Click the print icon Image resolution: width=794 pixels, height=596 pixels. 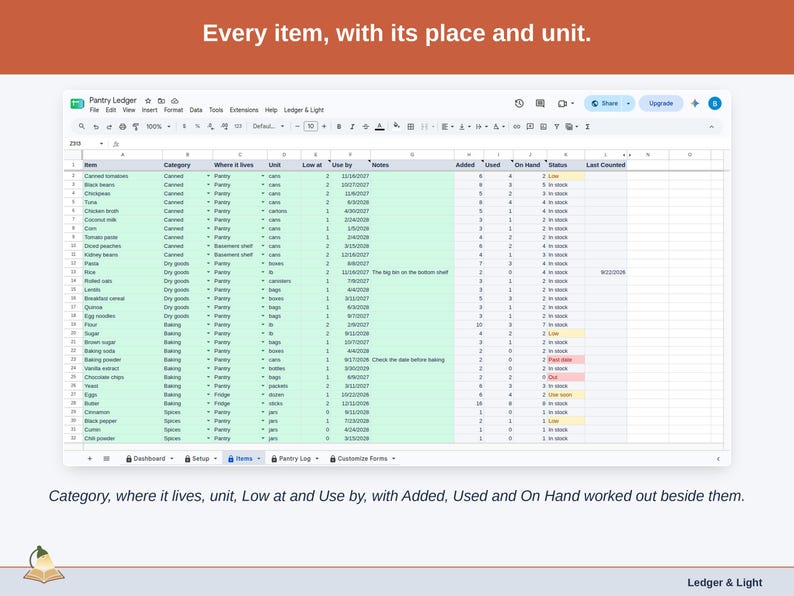pos(123,127)
